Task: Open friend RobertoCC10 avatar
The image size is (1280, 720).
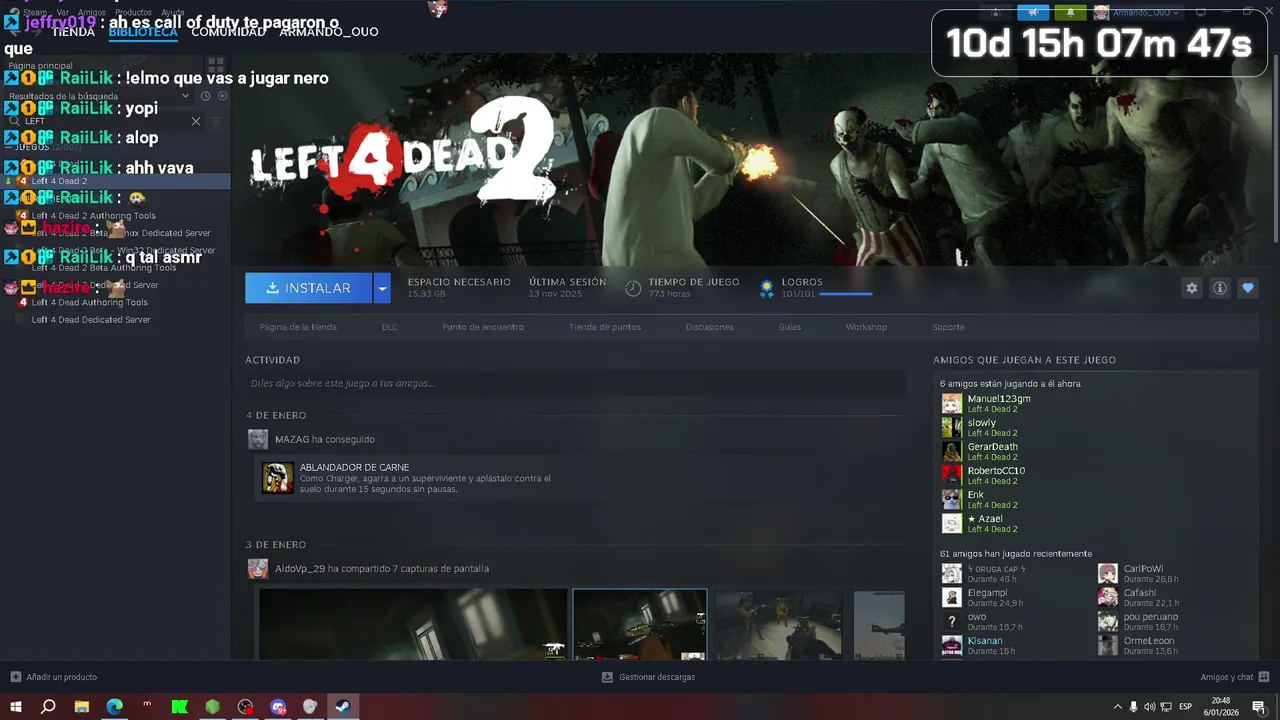Action: pos(952,475)
